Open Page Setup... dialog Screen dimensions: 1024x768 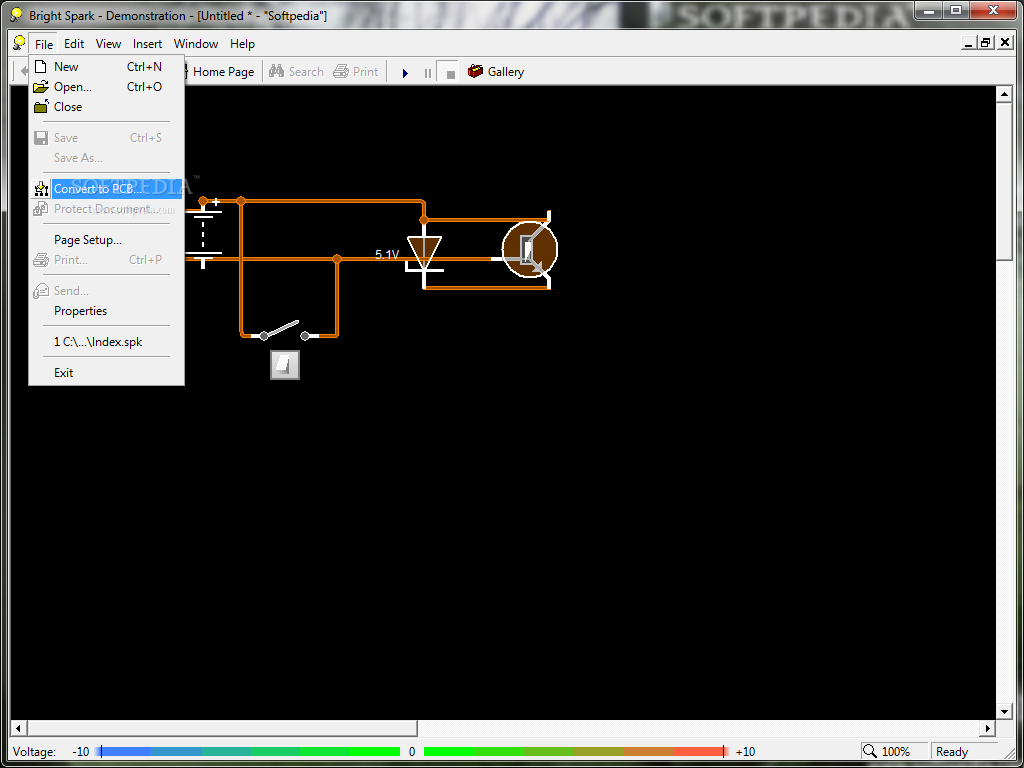pyautogui.click(x=106, y=240)
